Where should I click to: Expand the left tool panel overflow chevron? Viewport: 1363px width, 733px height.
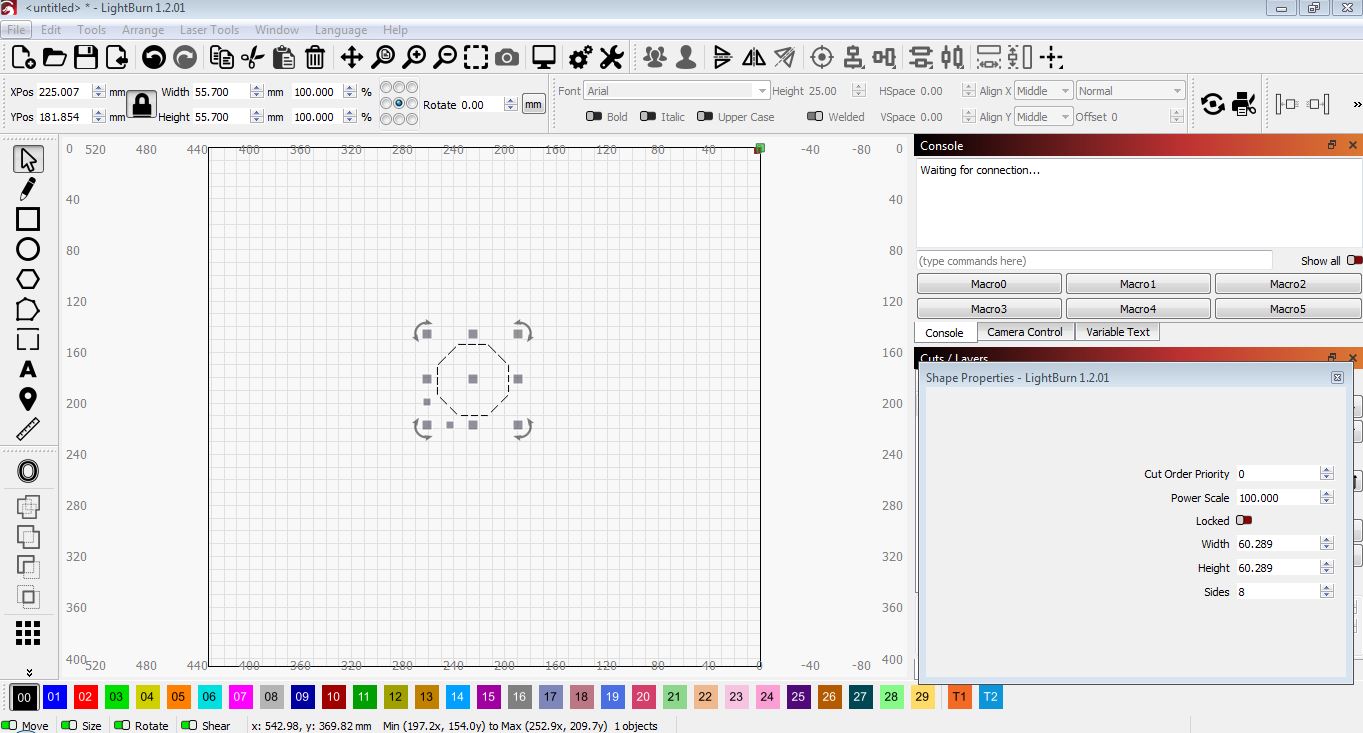[29, 672]
